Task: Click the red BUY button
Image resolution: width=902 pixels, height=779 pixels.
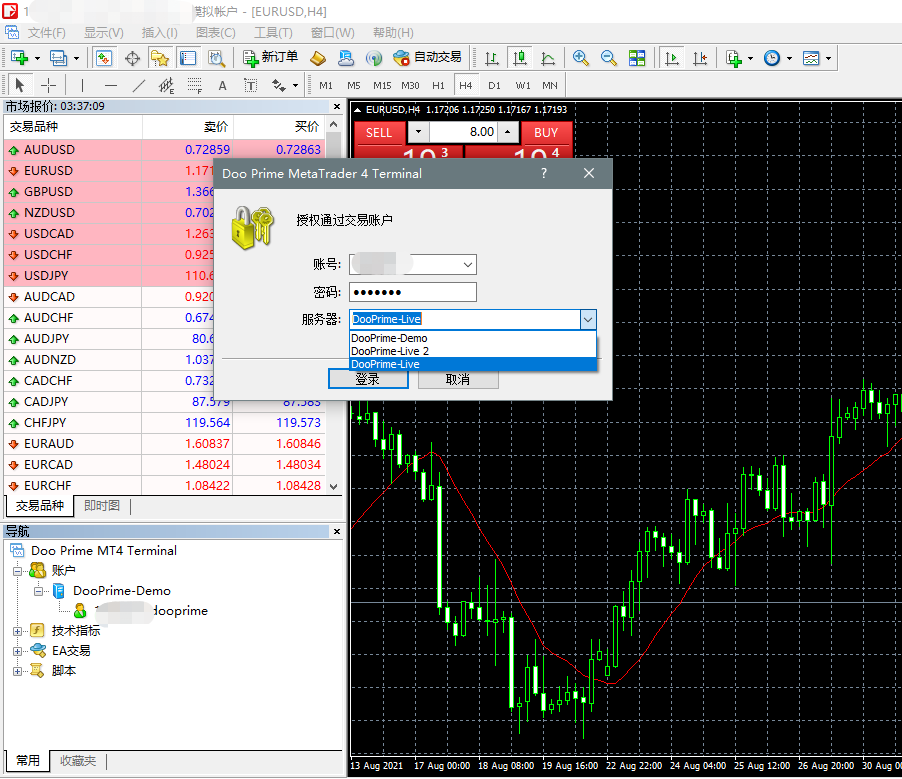Action: 546,133
